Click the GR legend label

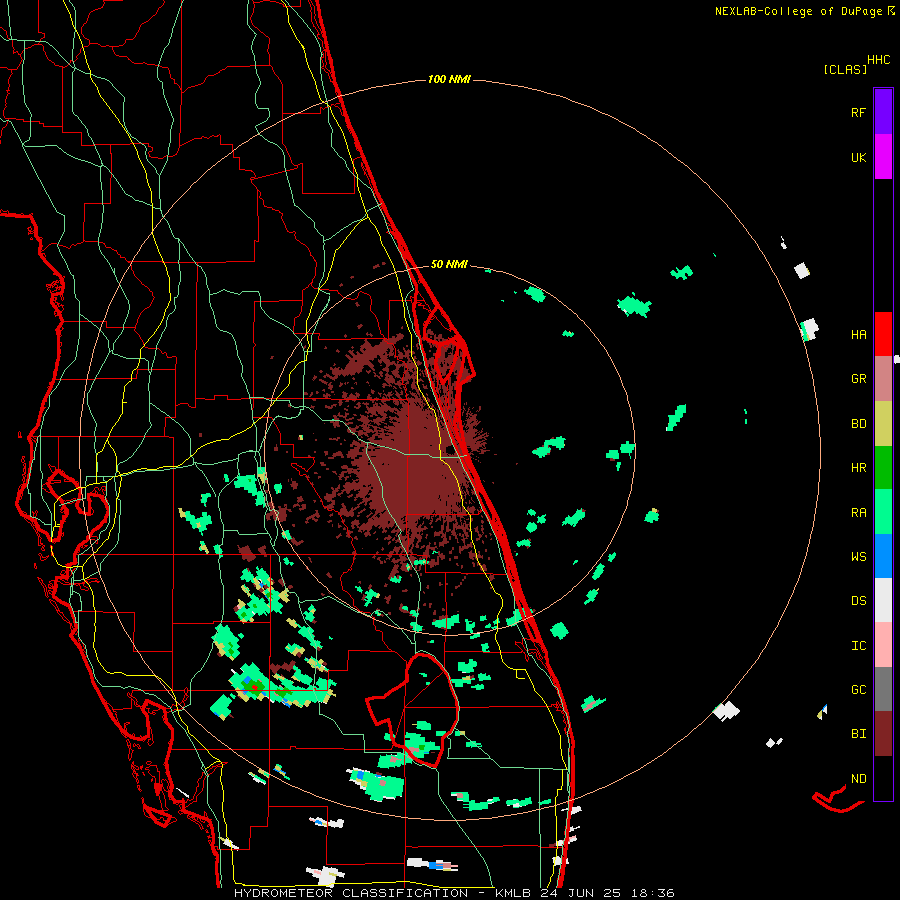[858, 379]
